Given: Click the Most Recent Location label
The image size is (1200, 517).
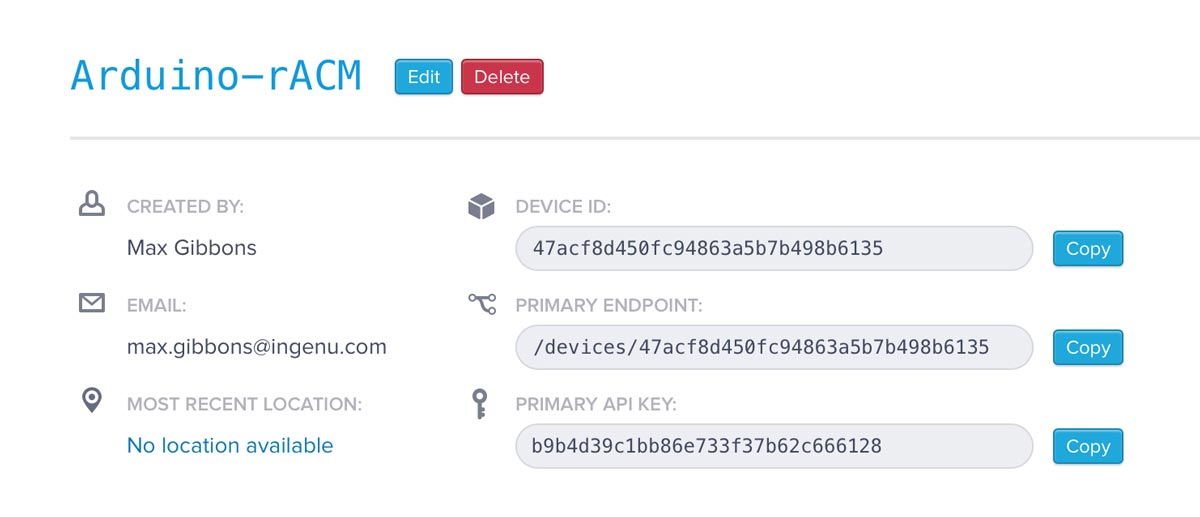Looking at the screenshot, I should coord(245,405).
